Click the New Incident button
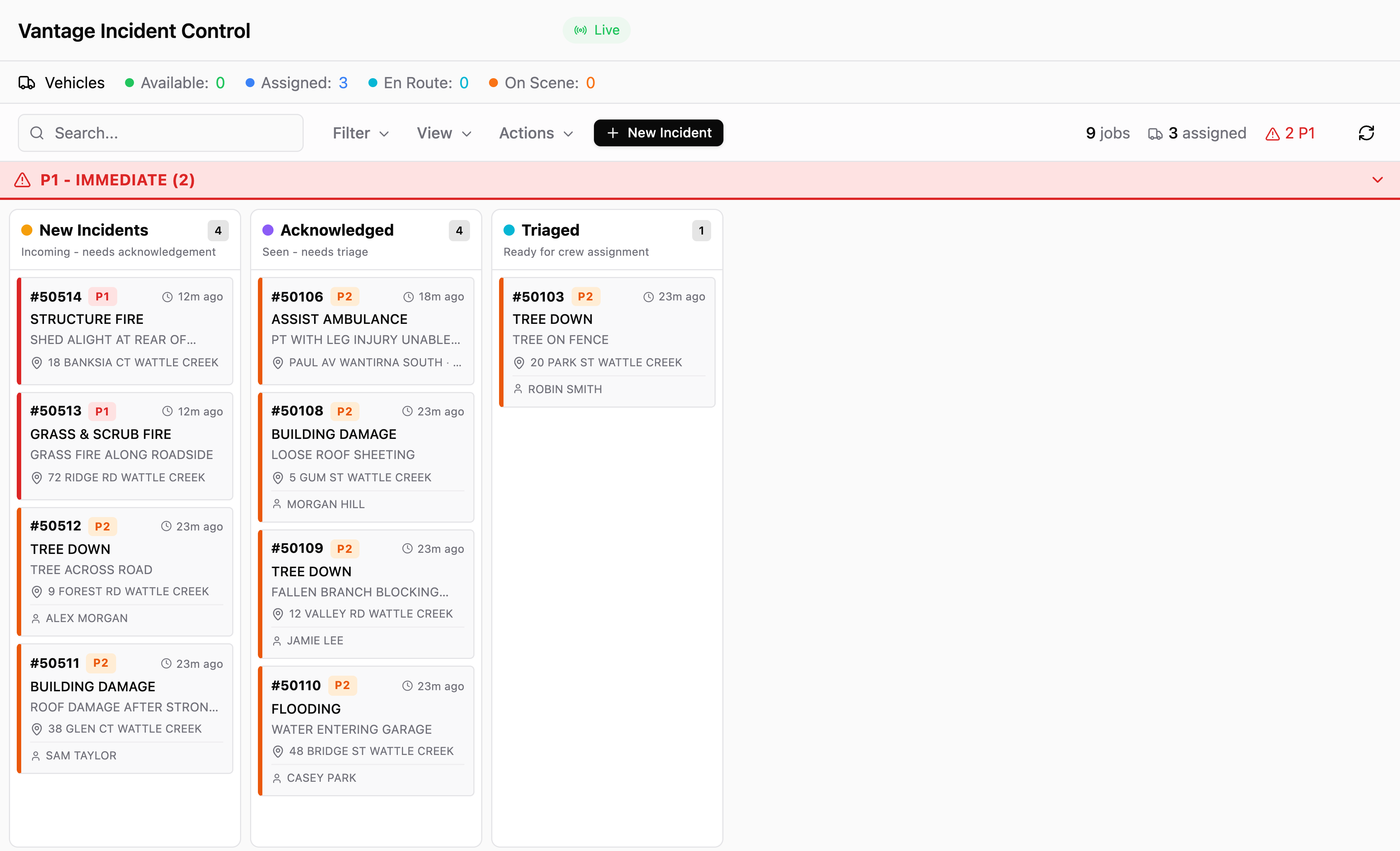 658,133
